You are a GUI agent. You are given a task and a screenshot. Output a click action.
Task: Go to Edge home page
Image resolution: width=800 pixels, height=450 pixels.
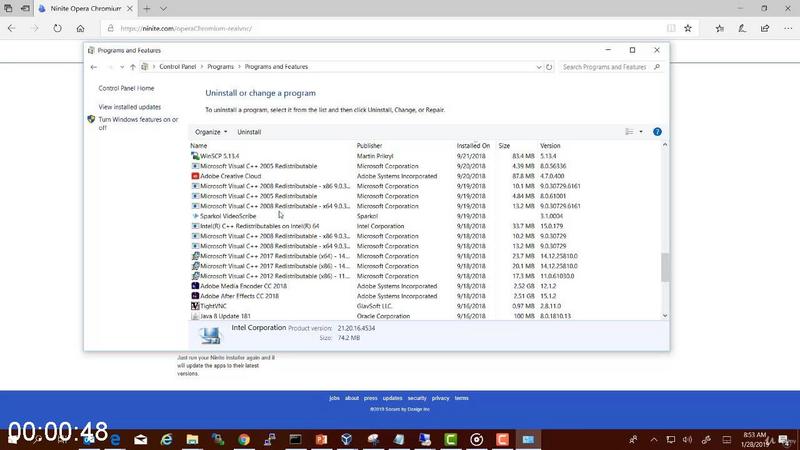point(81,29)
